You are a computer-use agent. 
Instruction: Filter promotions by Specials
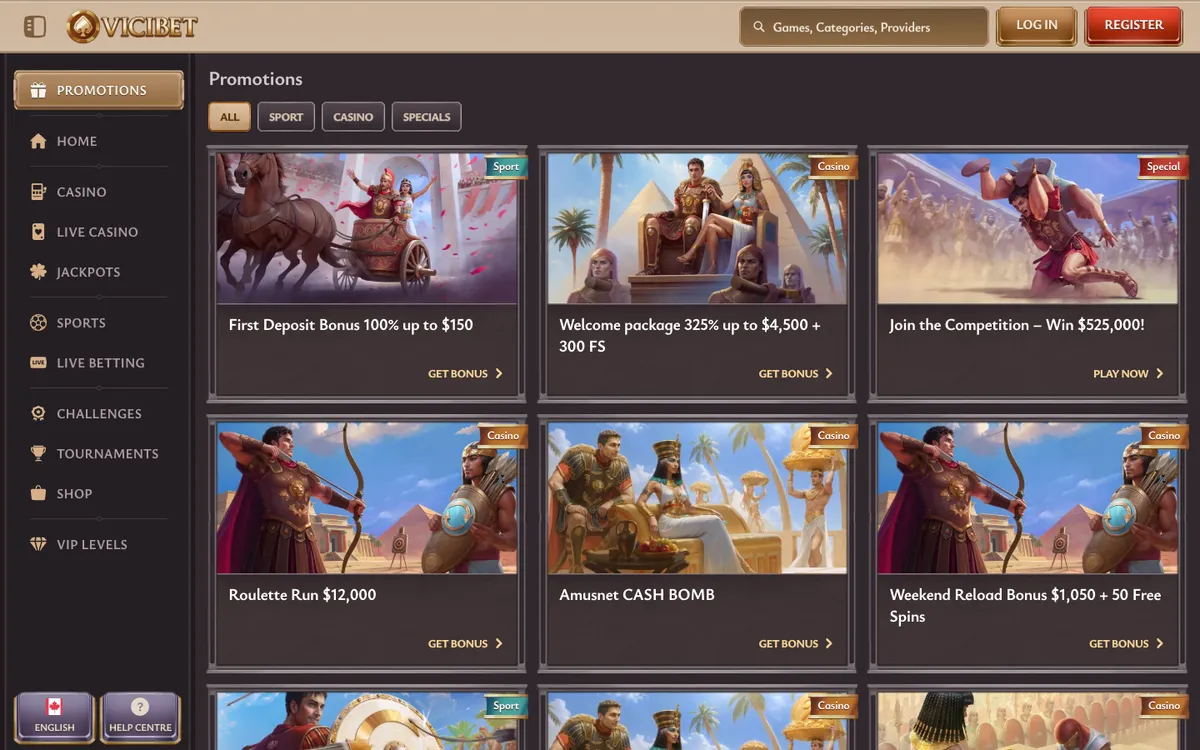[x=427, y=117]
